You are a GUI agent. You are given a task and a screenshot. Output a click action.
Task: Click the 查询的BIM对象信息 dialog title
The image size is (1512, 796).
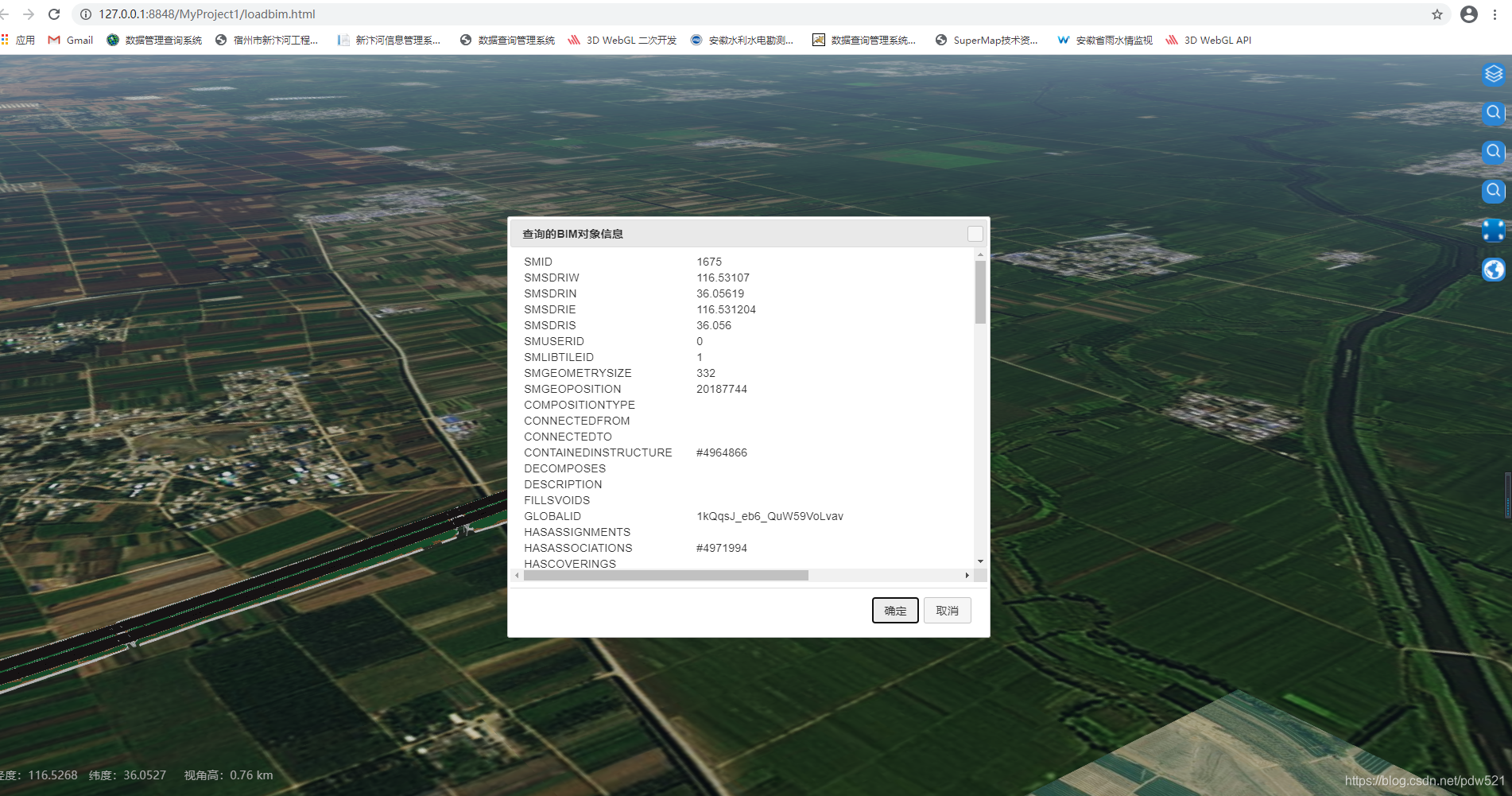[572, 234]
